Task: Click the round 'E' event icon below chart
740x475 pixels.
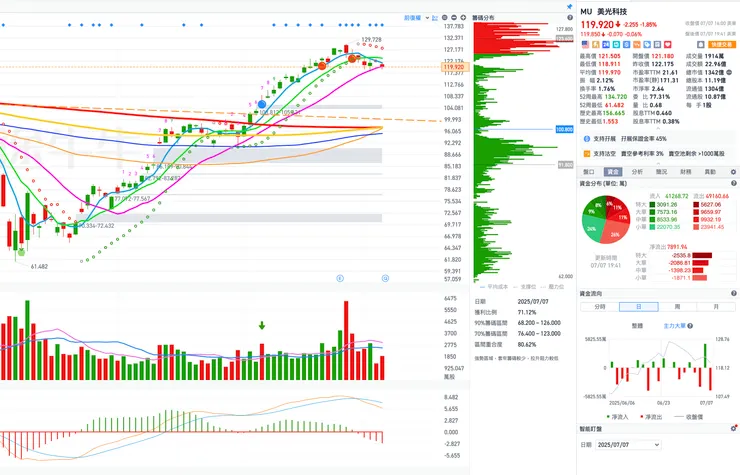Action: [340, 278]
